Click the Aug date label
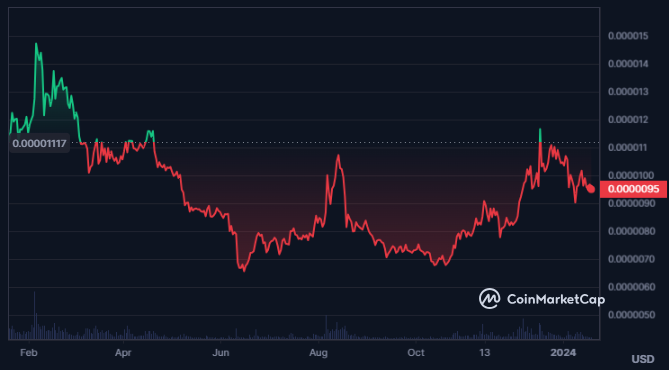This screenshot has height=370, width=669. (x=318, y=353)
